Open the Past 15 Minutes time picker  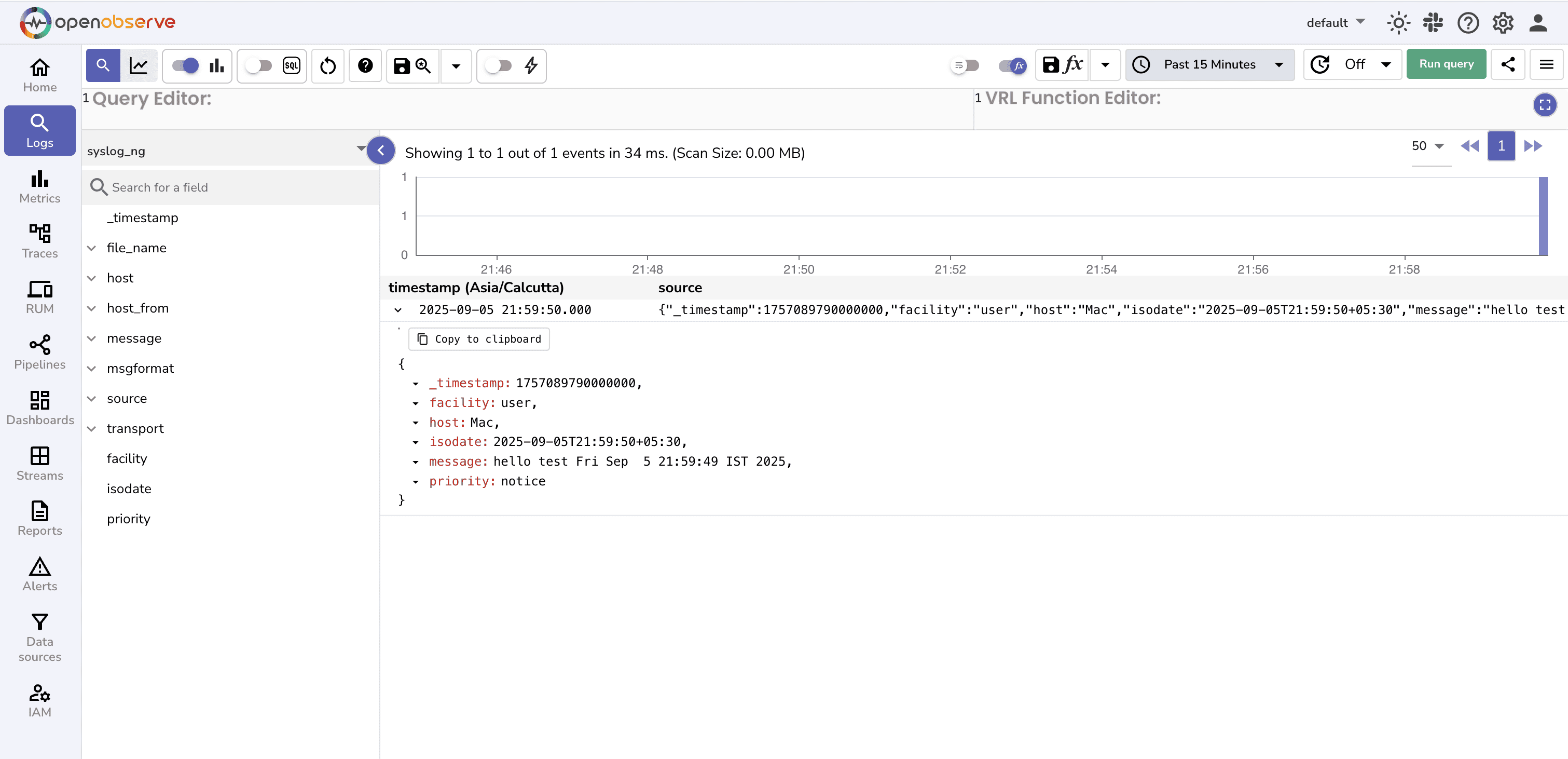coord(1210,64)
